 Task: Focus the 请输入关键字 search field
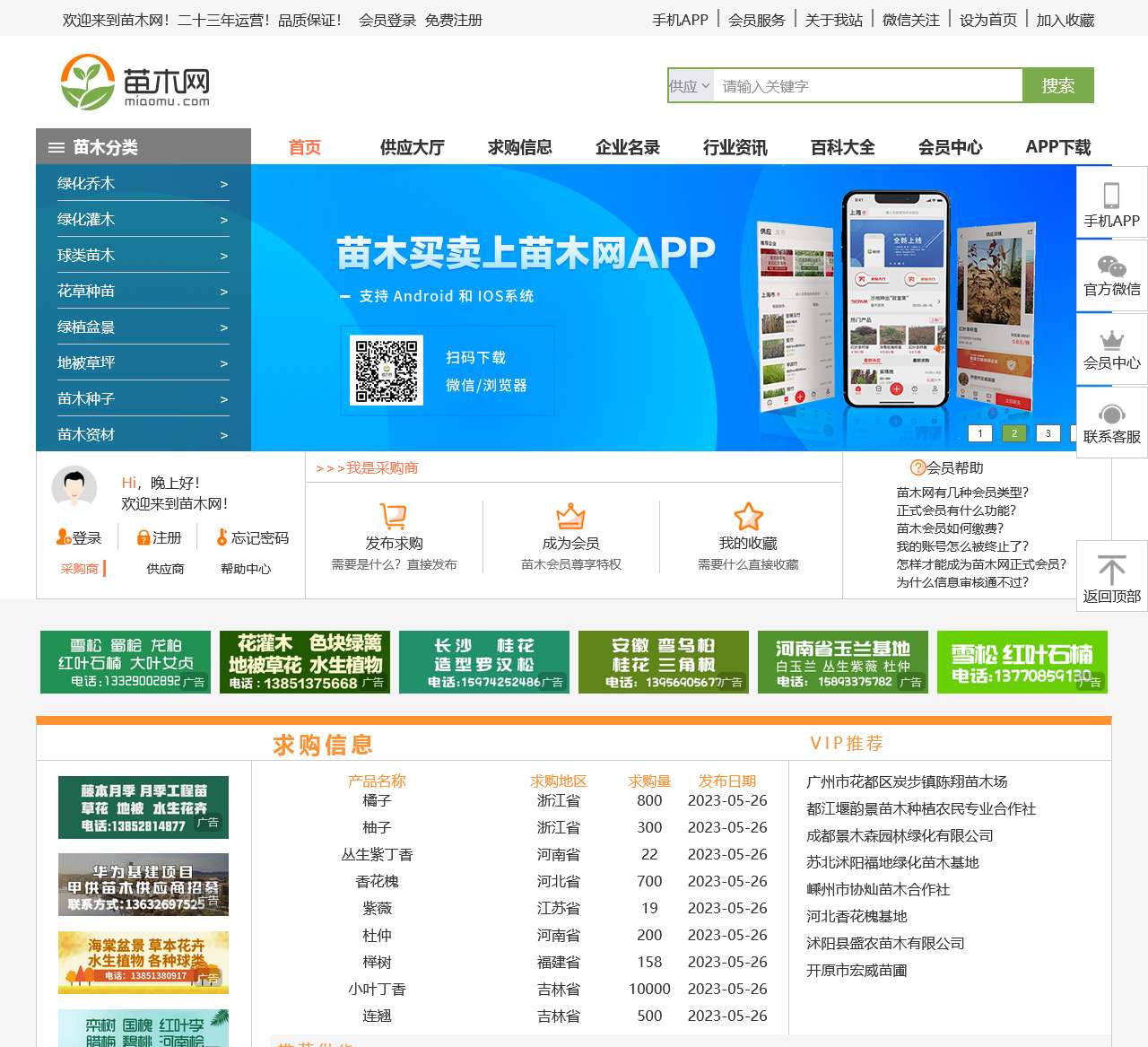(x=868, y=86)
